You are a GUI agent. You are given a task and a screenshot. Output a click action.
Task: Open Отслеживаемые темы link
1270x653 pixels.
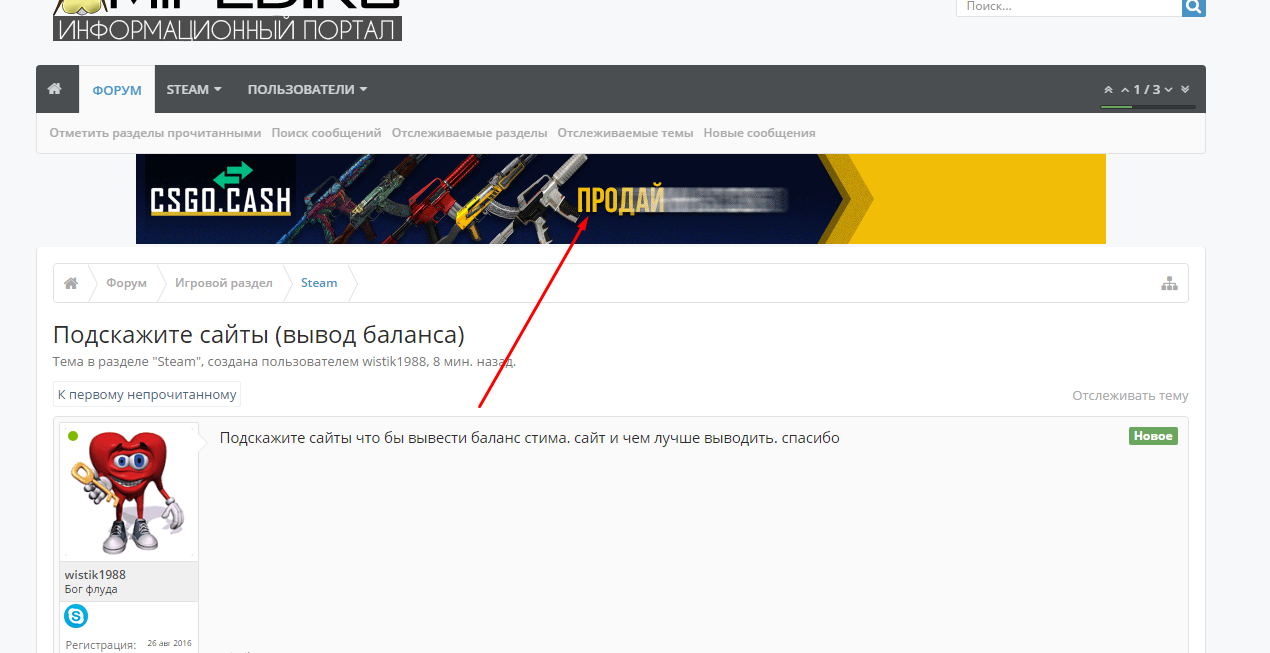click(625, 133)
